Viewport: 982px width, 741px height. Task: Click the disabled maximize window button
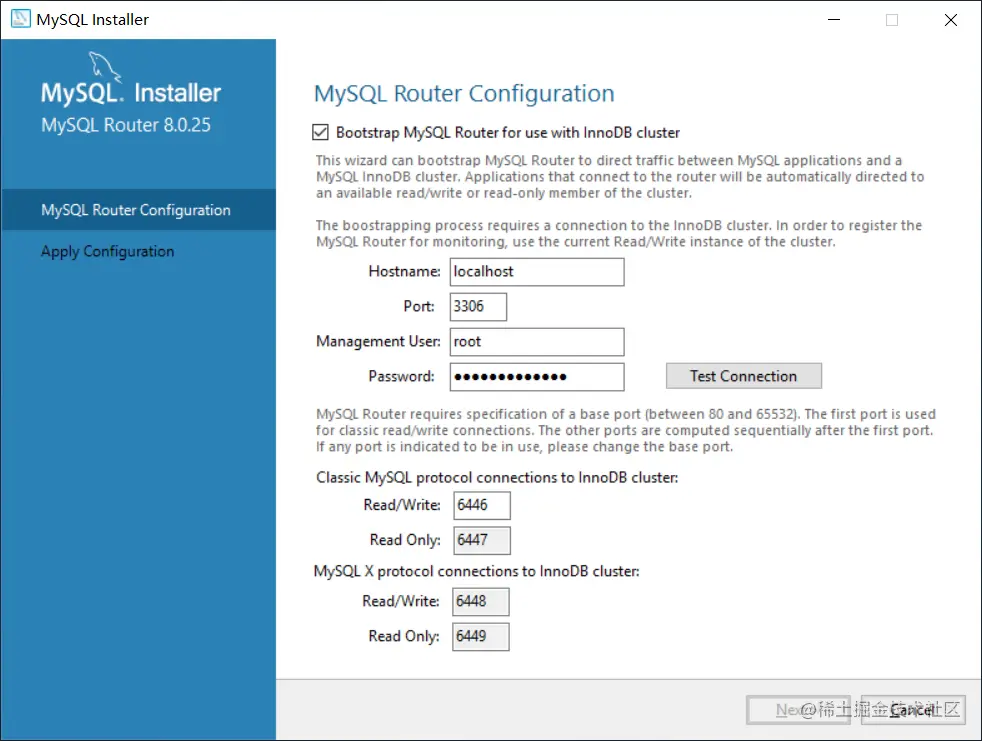892,19
